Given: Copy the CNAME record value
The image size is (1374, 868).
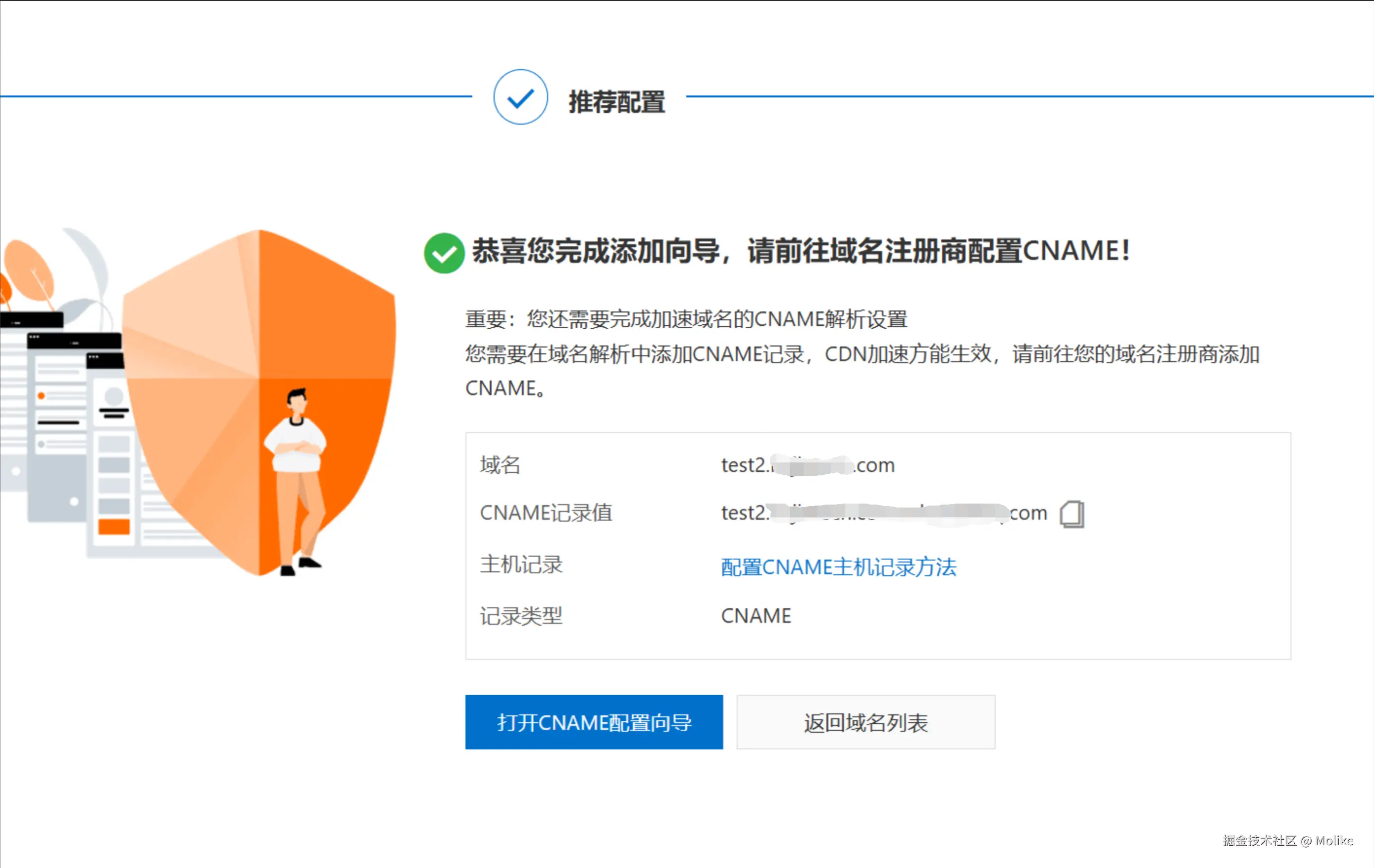Looking at the screenshot, I should point(1071,513).
